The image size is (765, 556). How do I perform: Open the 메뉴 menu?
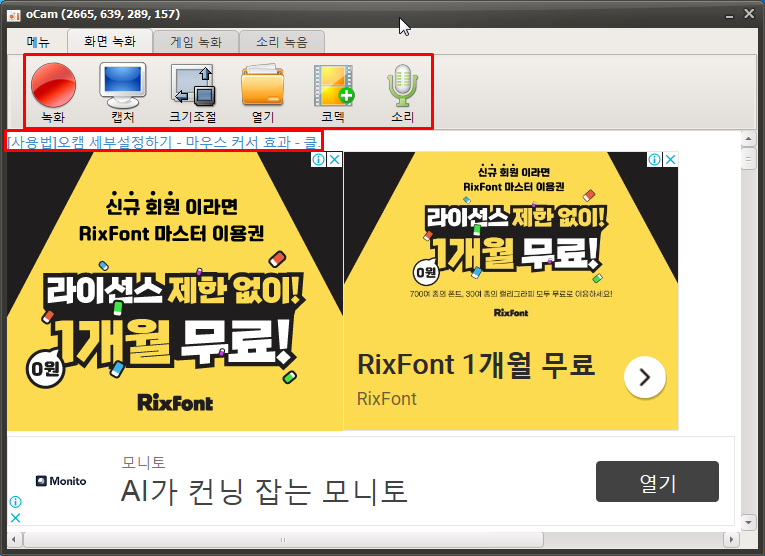tap(38, 42)
